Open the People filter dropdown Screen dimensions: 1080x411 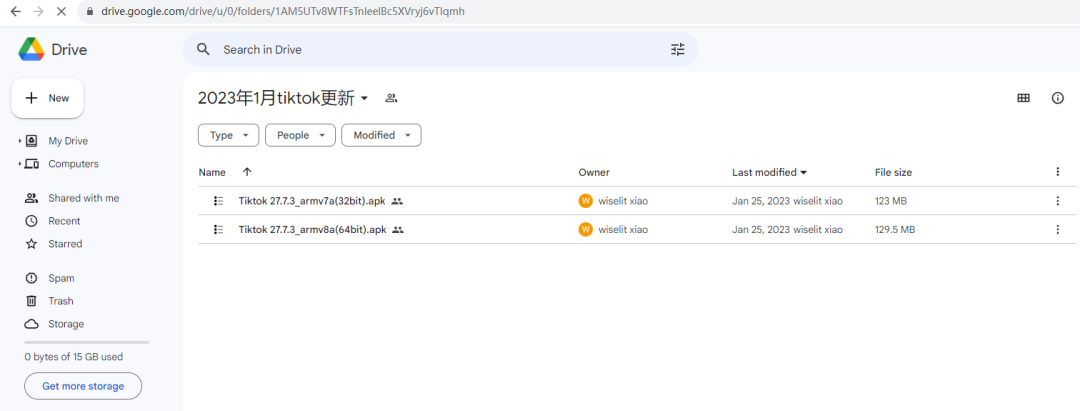(x=300, y=136)
